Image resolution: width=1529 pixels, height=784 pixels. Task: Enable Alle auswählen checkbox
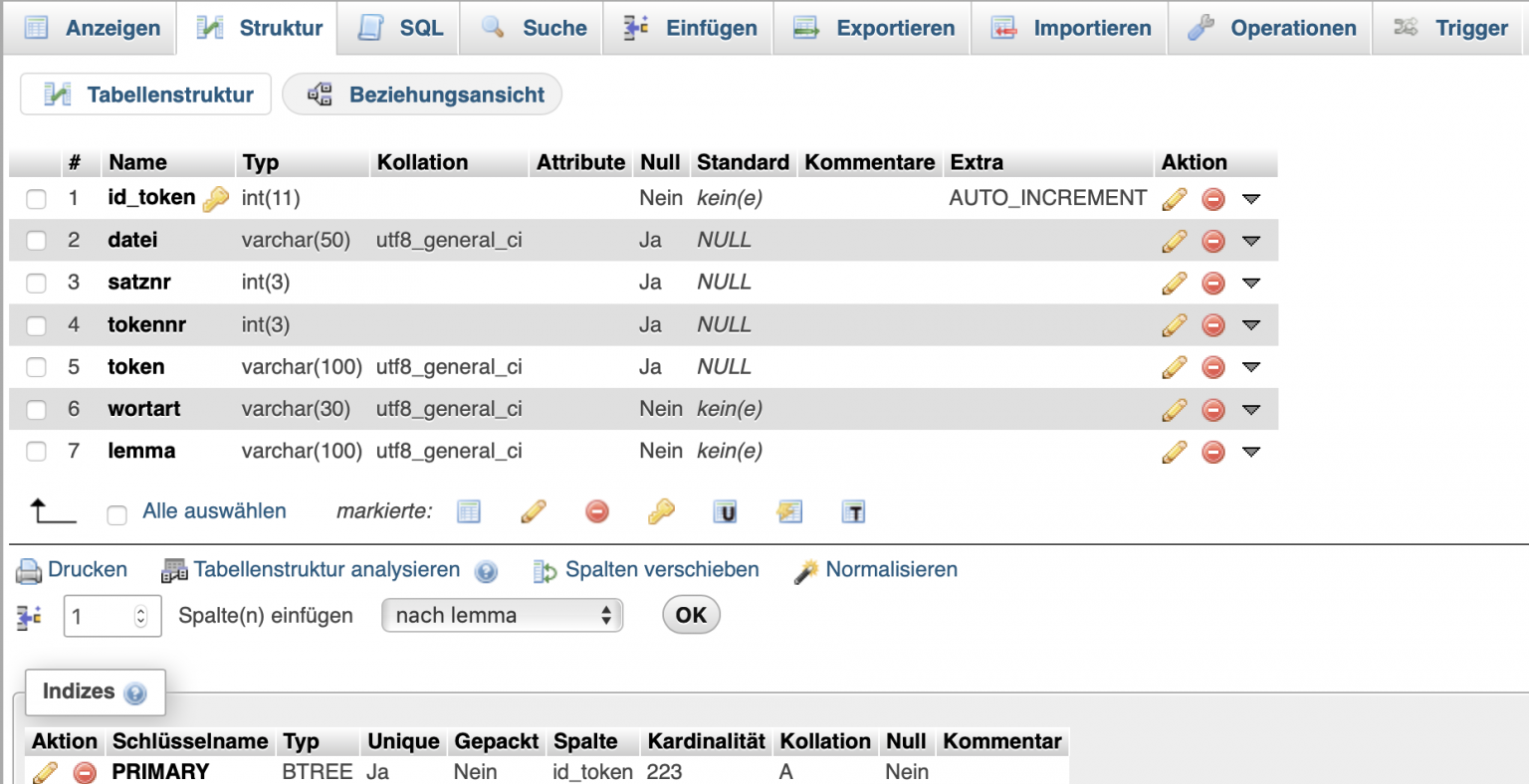coord(116,514)
